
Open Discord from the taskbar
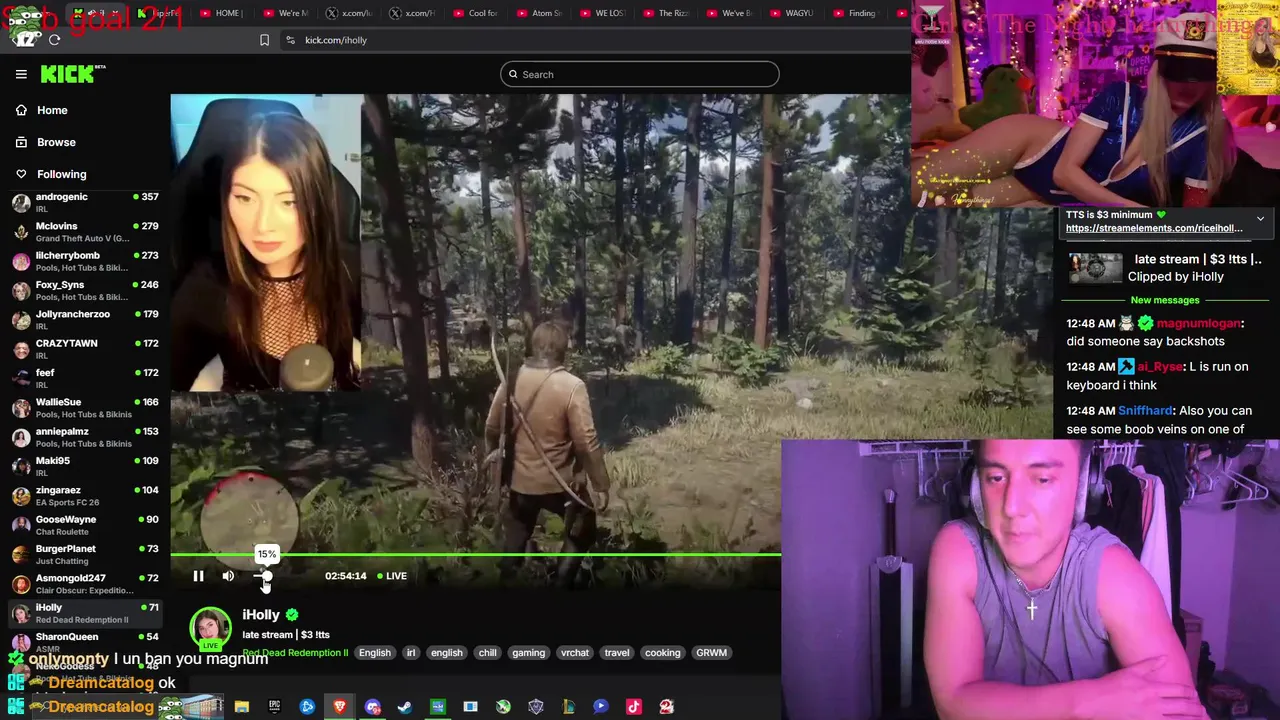click(x=373, y=707)
